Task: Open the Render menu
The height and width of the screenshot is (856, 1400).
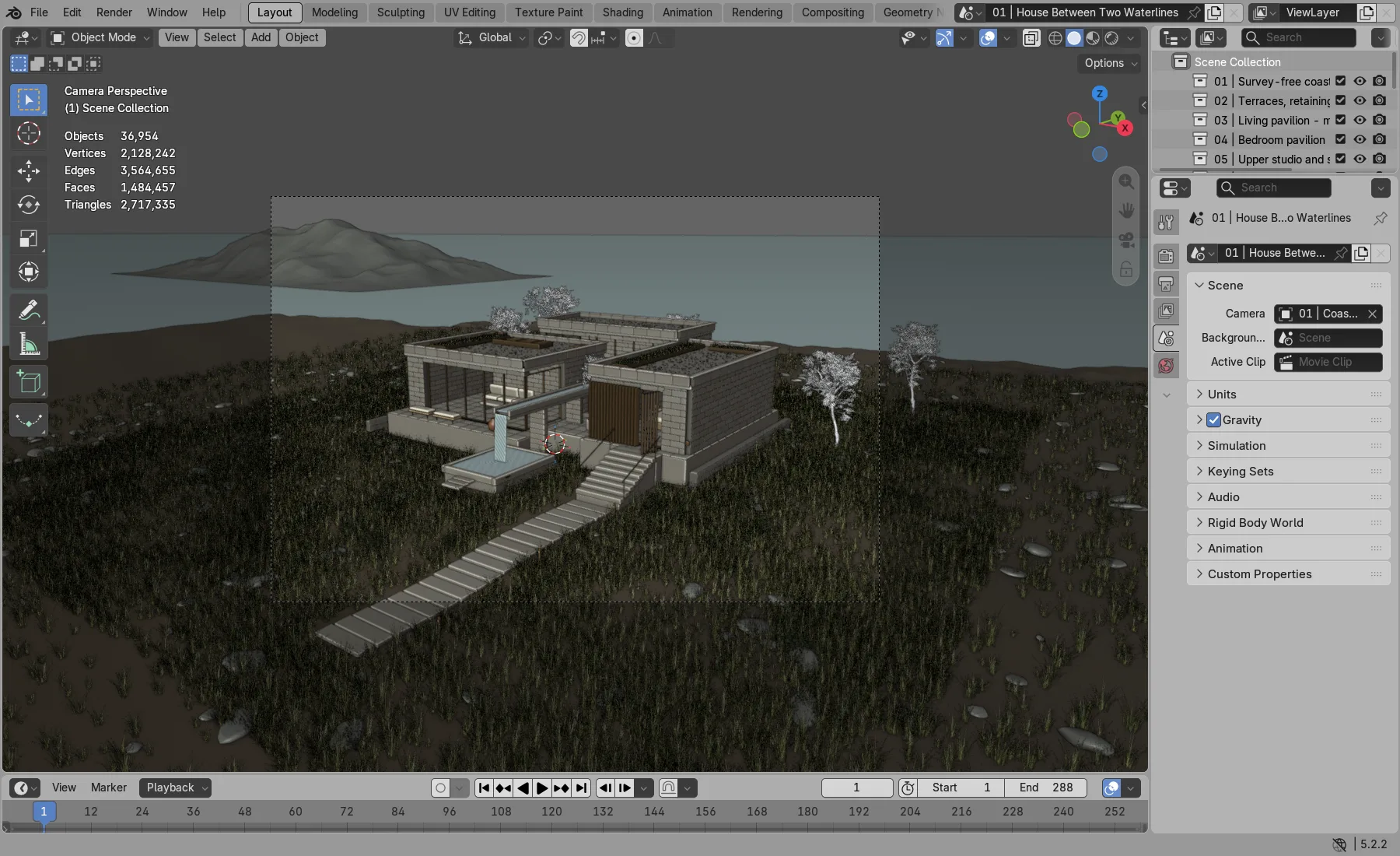Action: 114,12
